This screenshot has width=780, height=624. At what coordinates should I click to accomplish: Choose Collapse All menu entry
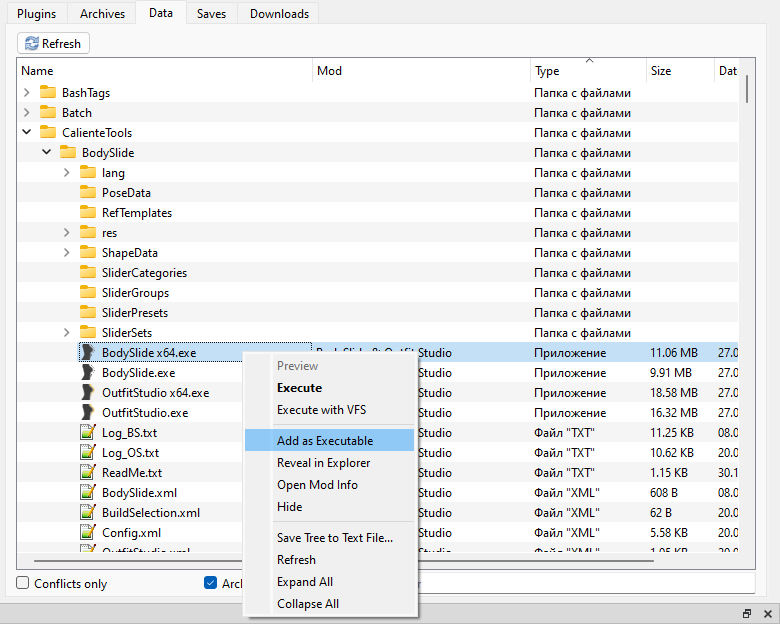point(330,603)
